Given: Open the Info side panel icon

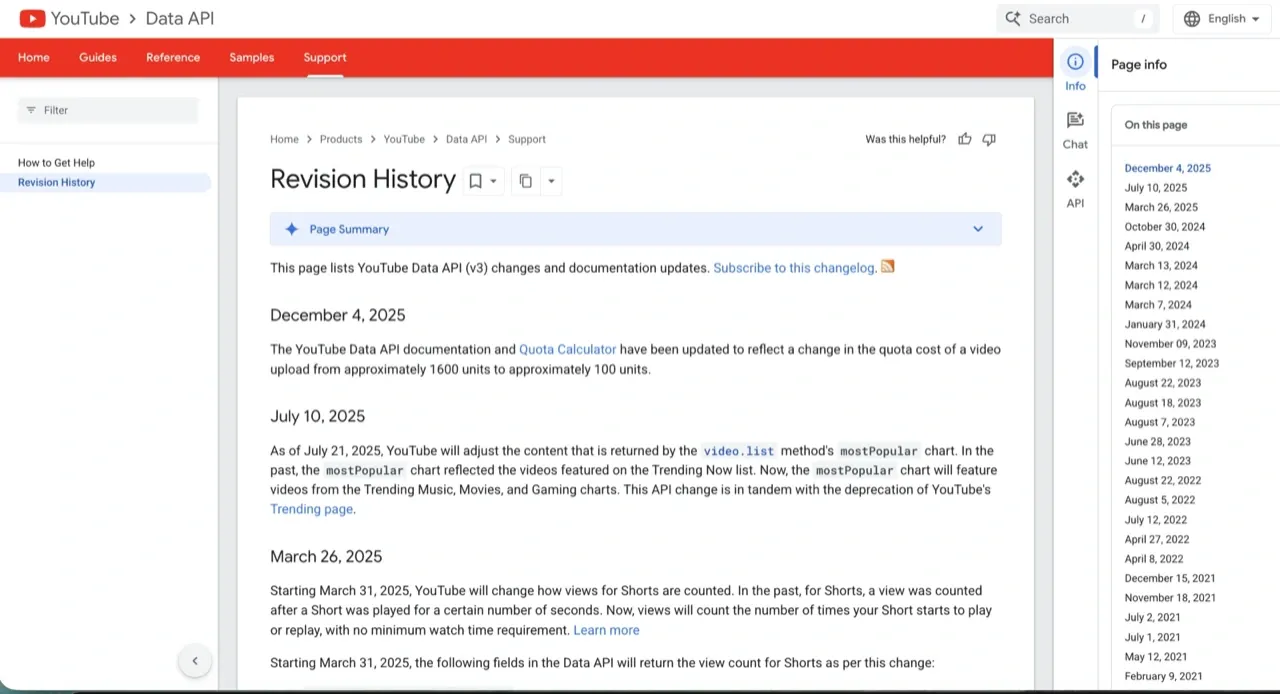Looking at the screenshot, I should pyautogui.click(x=1075, y=62).
